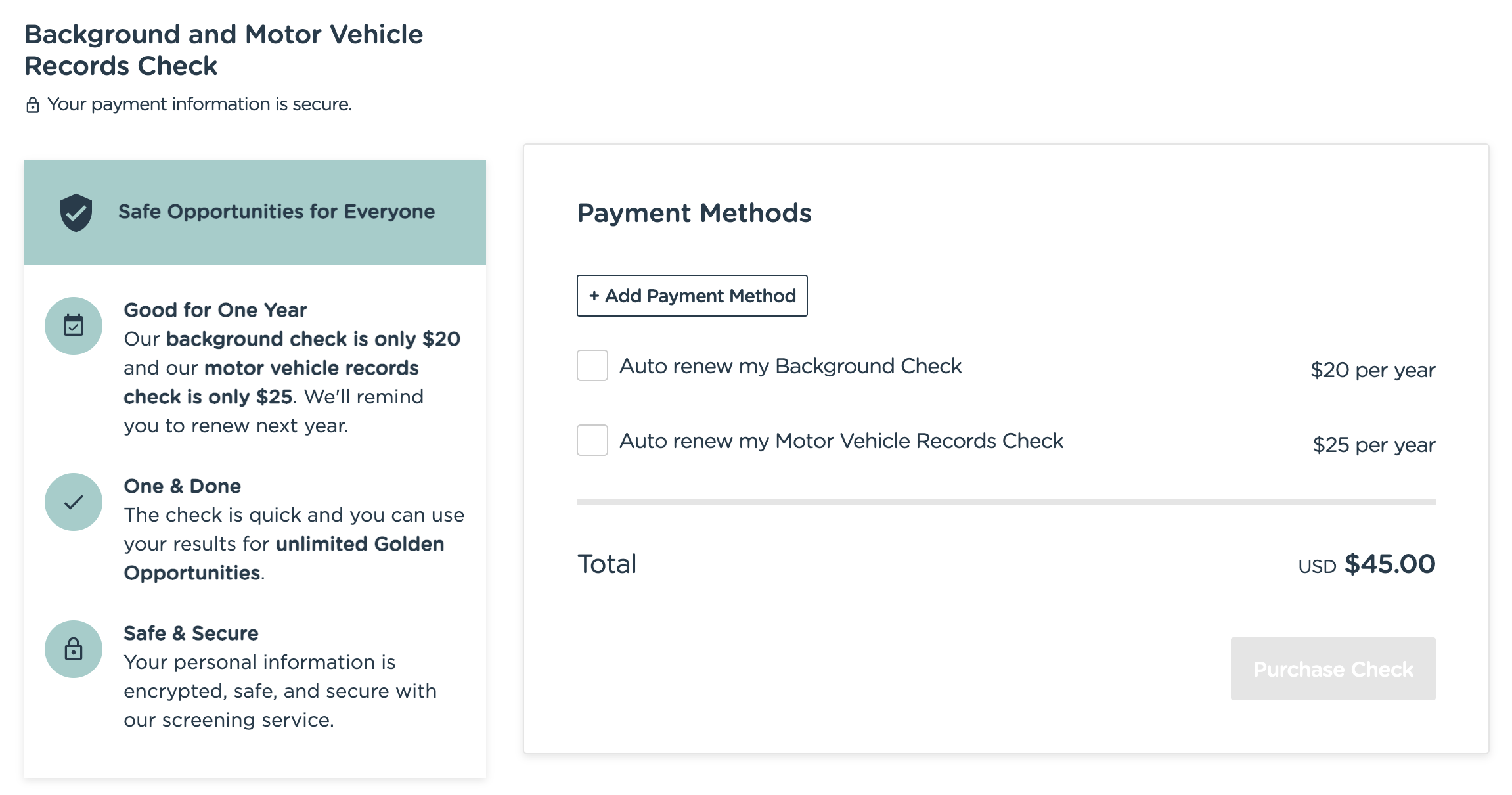This screenshot has width=1512, height=795.
Task: Enable auto renew for Background Check
Action: pos(592,365)
